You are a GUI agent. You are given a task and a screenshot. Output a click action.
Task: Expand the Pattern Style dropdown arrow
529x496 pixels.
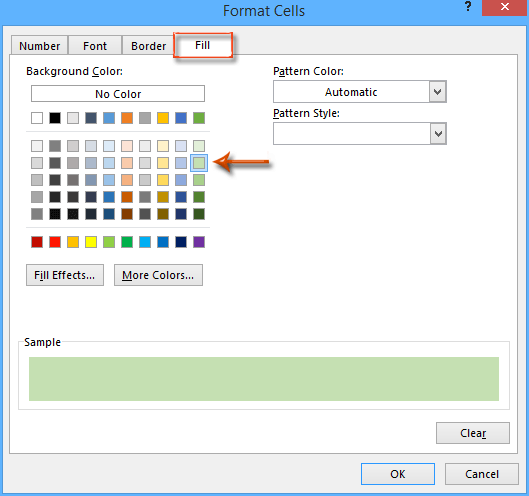point(438,134)
